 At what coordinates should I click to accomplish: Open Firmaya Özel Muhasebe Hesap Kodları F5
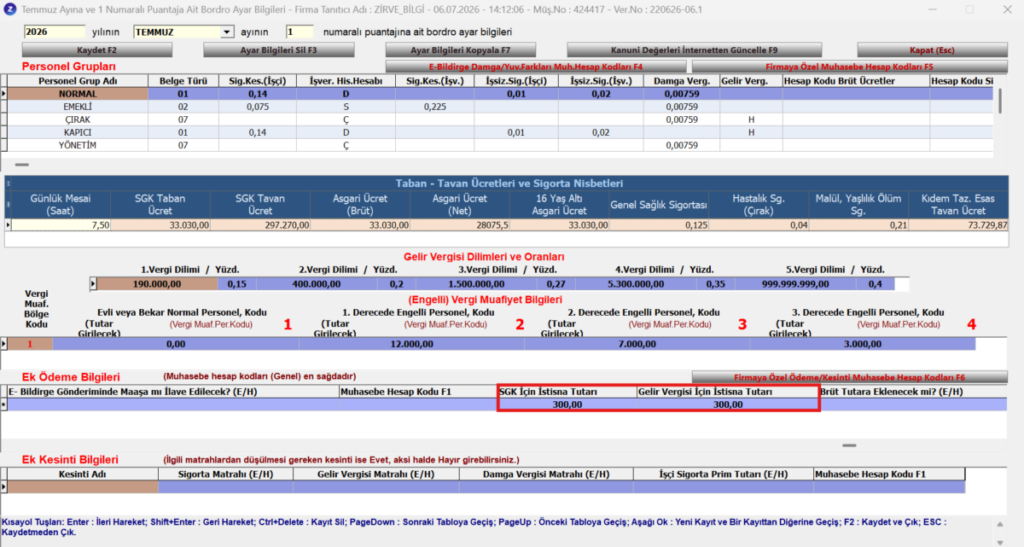(x=849, y=67)
